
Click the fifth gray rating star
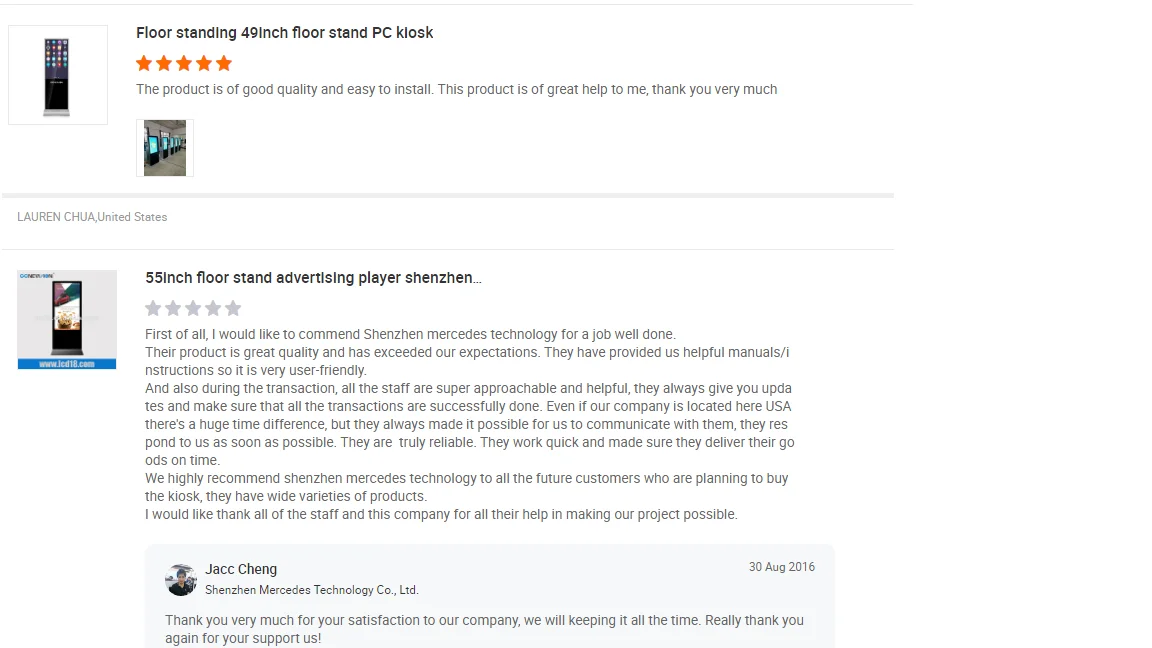click(233, 308)
